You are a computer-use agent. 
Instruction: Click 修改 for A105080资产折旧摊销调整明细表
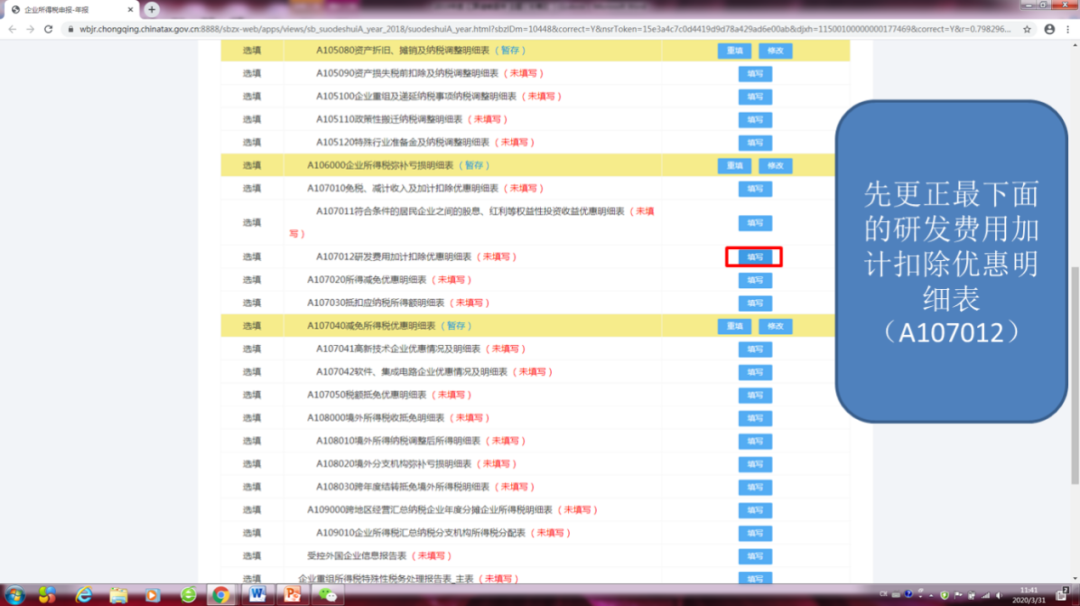pos(775,51)
